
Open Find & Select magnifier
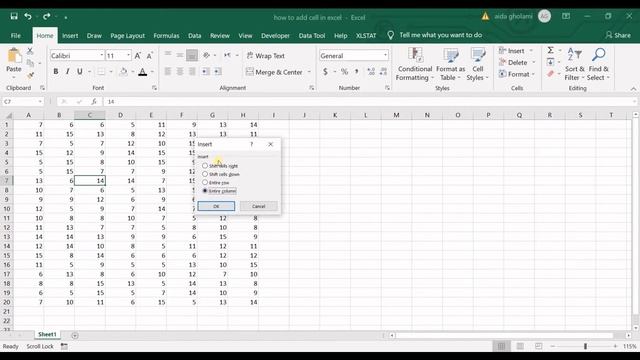pyautogui.click(x=598, y=64)
